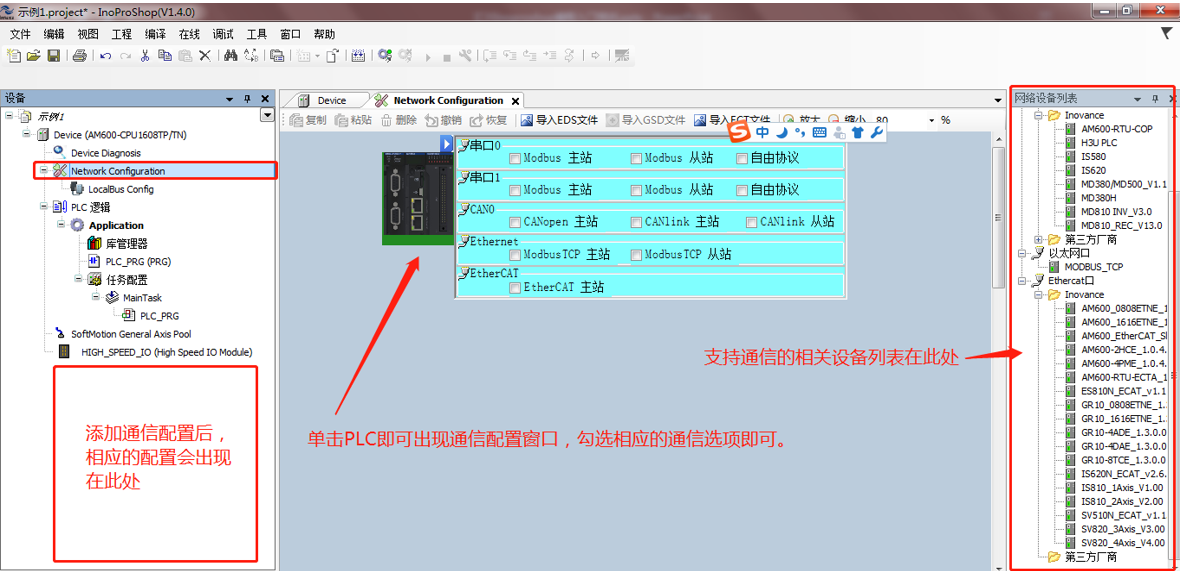
Task: Click 导入EDS文件 button
Action: [560, 120]
